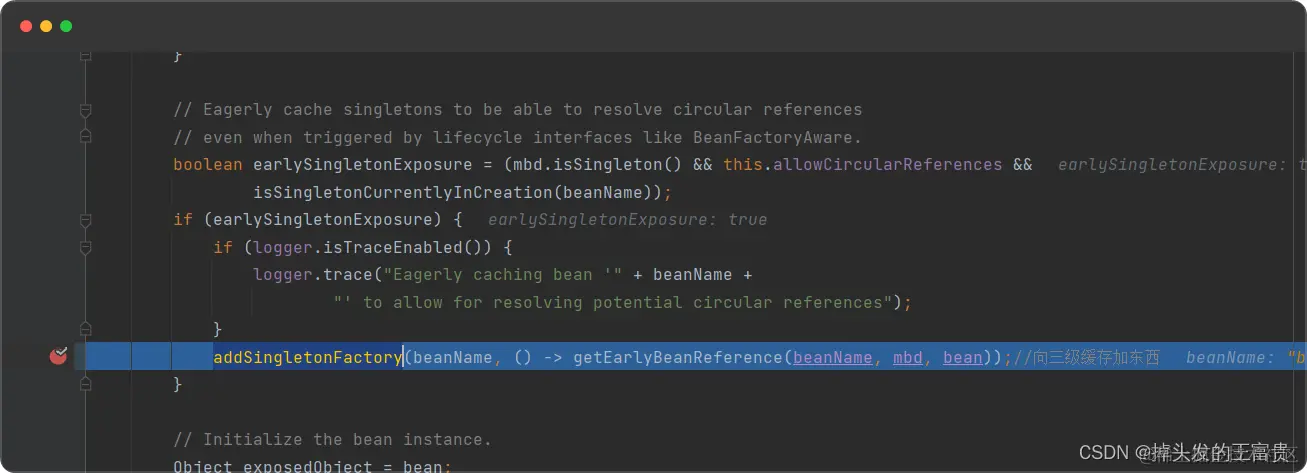Click the '// even when triggered by lifecycle interfaces' comment
1307x473 pixels.
518,137
